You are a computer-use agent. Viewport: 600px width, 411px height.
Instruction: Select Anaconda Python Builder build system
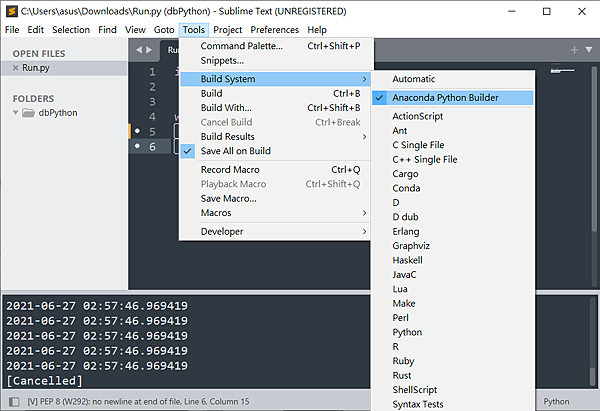pos(453,98)
